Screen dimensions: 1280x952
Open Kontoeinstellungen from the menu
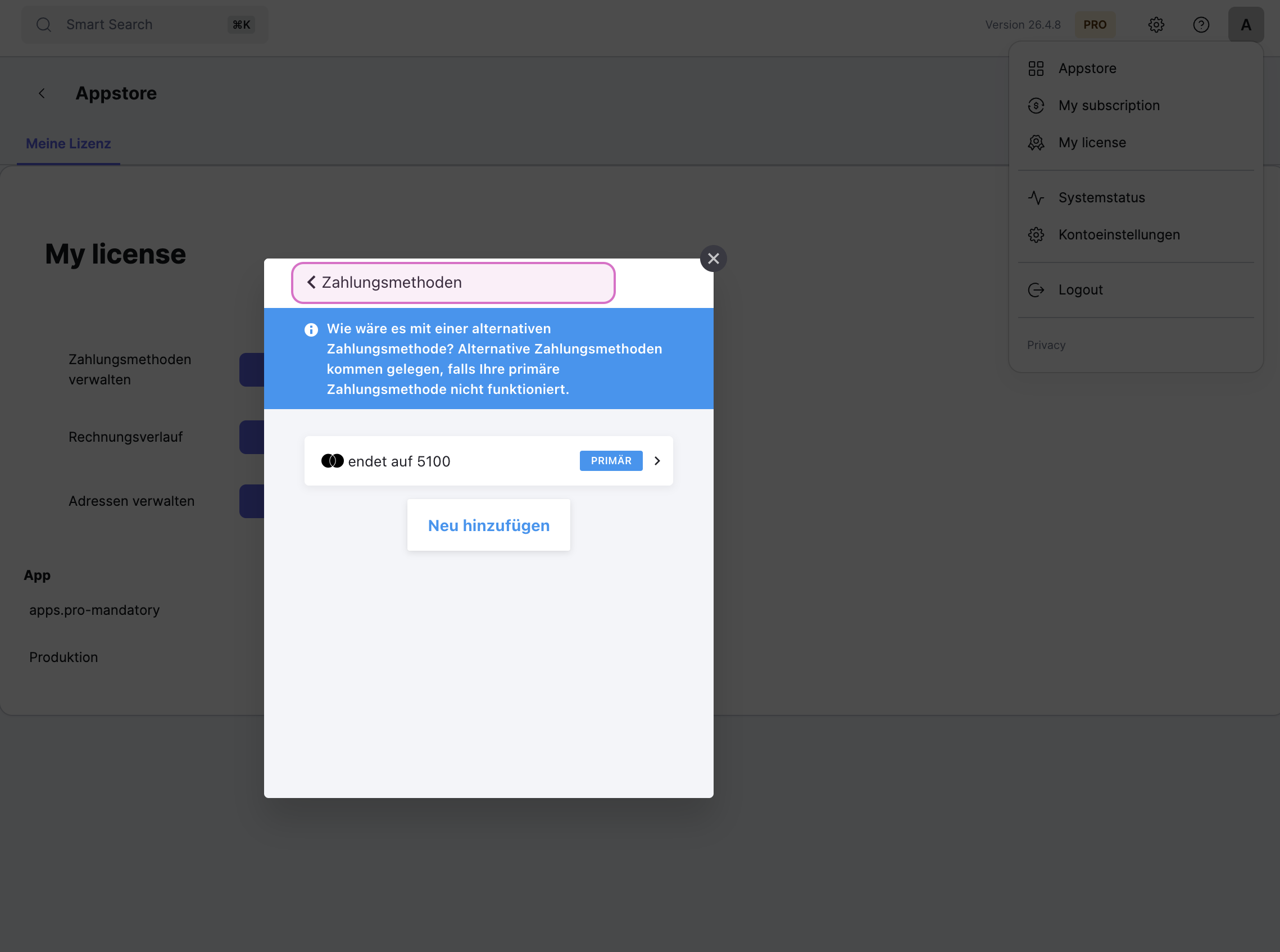pos(1136,234)
